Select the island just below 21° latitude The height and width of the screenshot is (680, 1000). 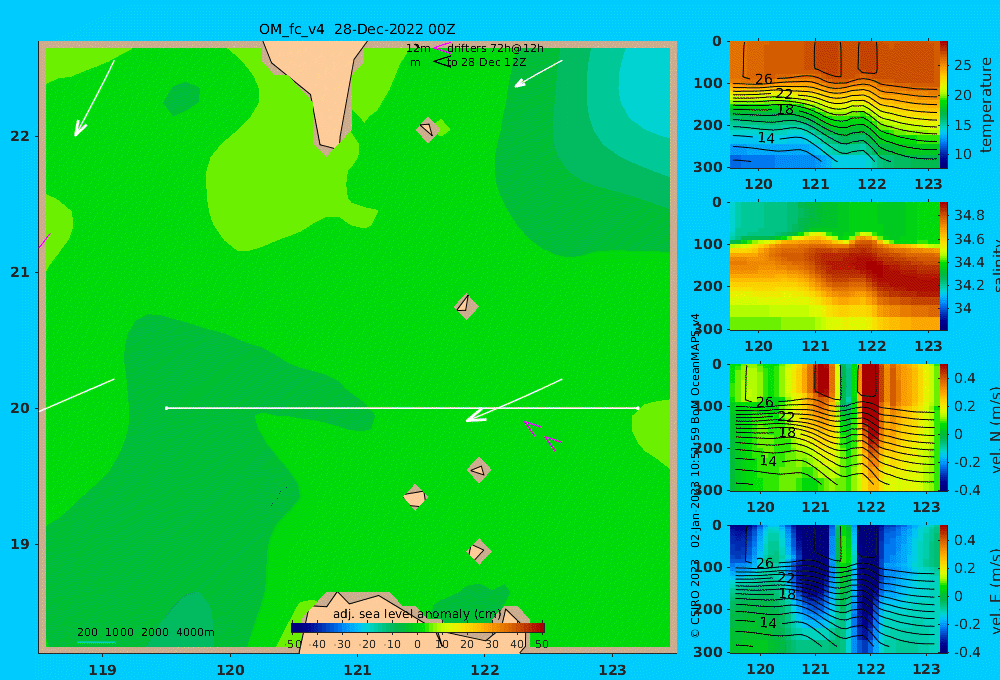click(466, 306)
